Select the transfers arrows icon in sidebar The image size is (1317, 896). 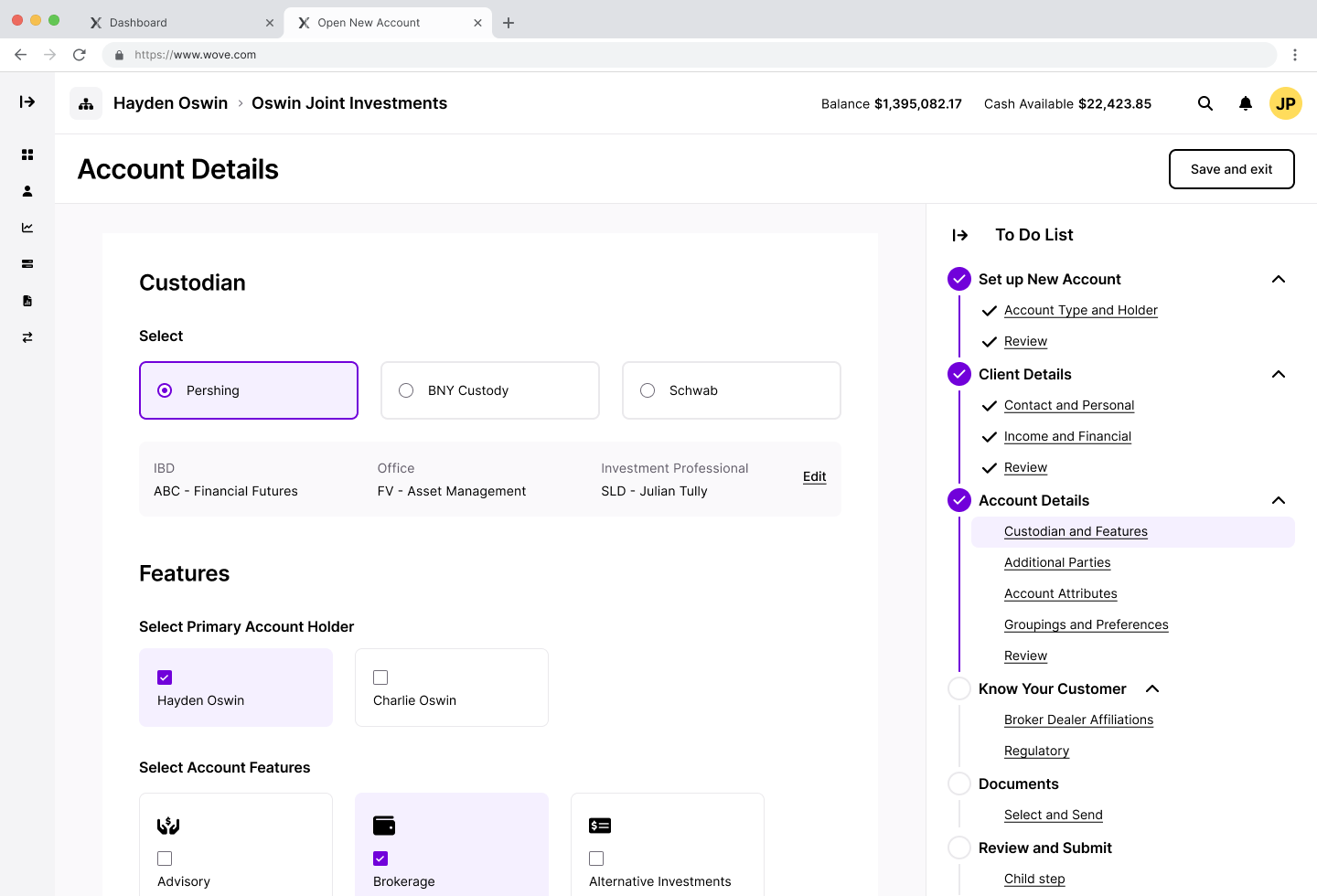point(27,337)
